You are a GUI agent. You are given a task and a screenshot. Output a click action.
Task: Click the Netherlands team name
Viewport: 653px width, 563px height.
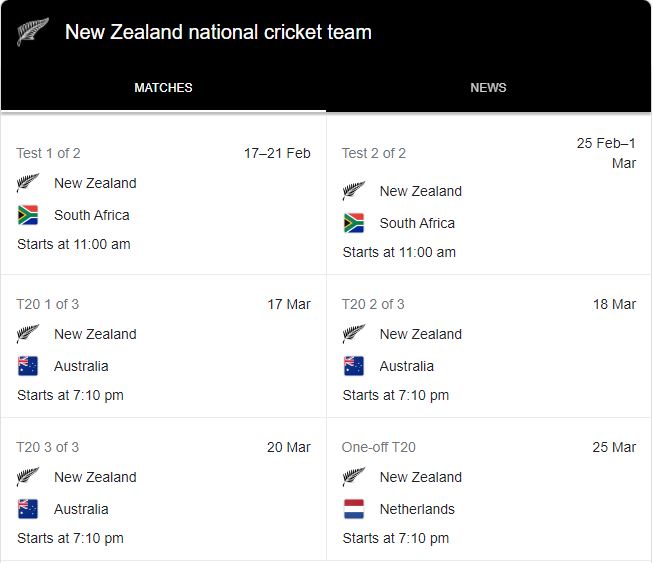tap(417, 509)
